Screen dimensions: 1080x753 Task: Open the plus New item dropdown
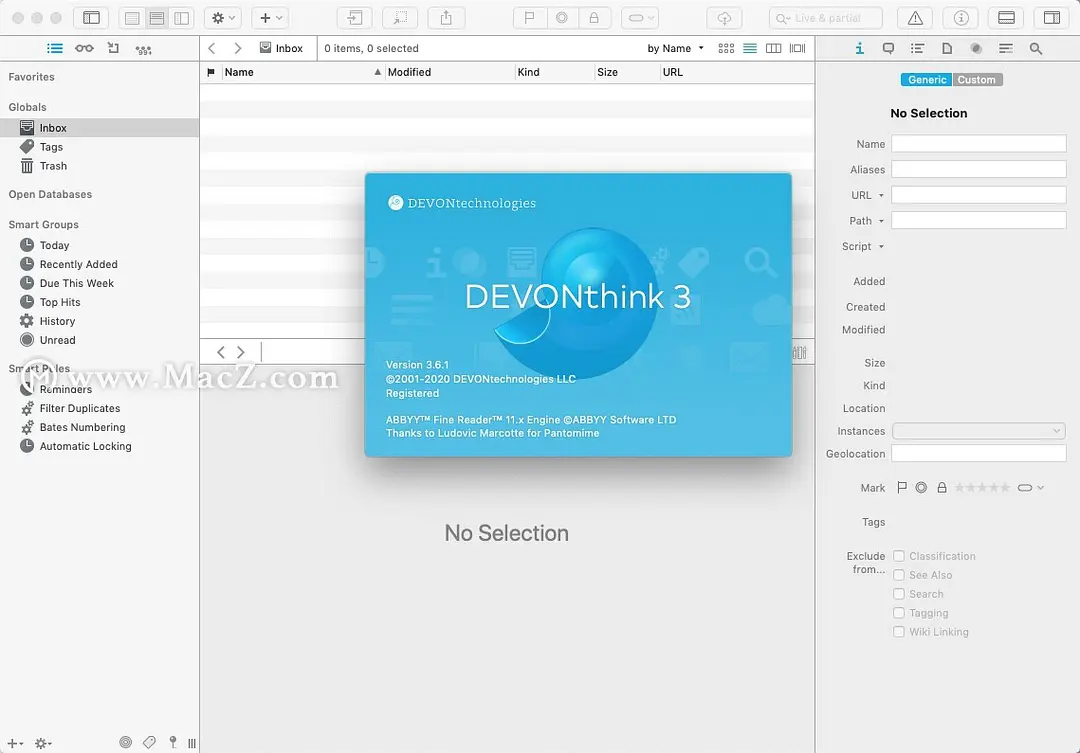[271, 18]
